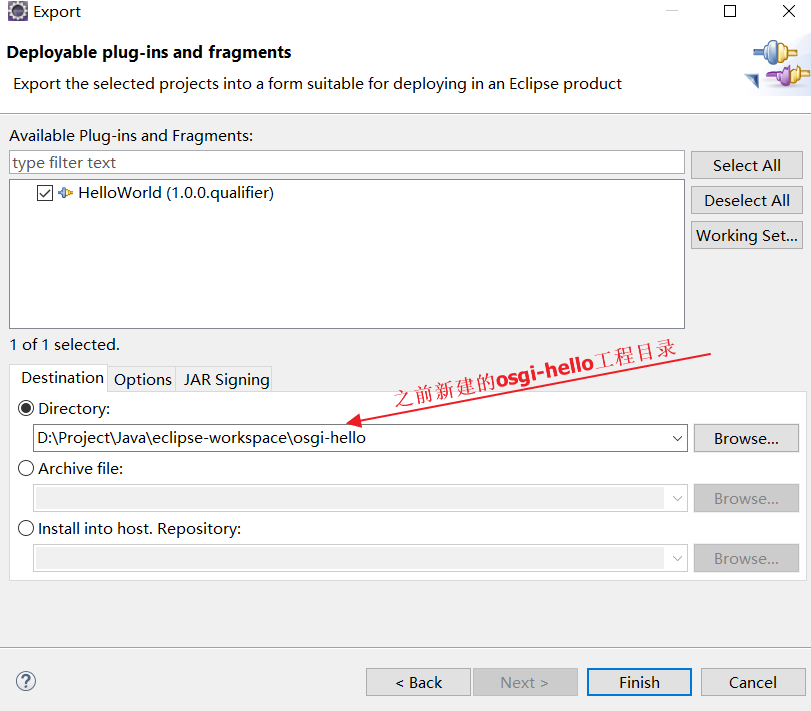The height and width of the screenshot is (711, 811).
Task: Click the help question mark icon
Action: pyautogui.click(x=26, y=681)
